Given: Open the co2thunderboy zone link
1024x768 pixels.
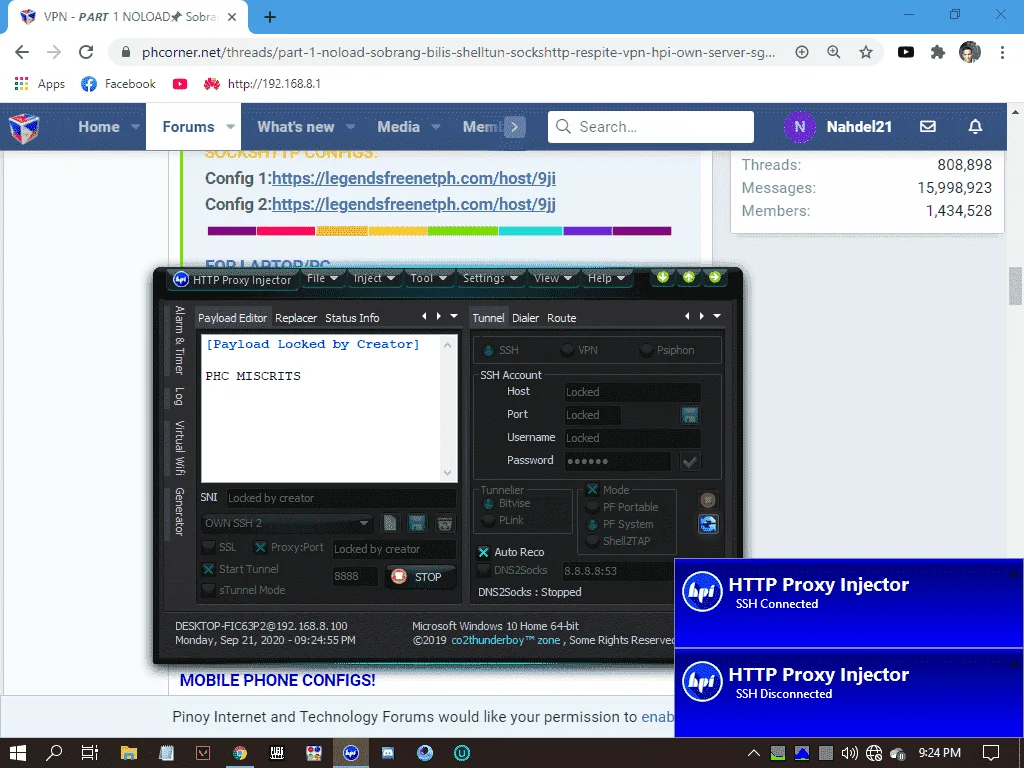Looking at the screenshot, I should (505, 641).
